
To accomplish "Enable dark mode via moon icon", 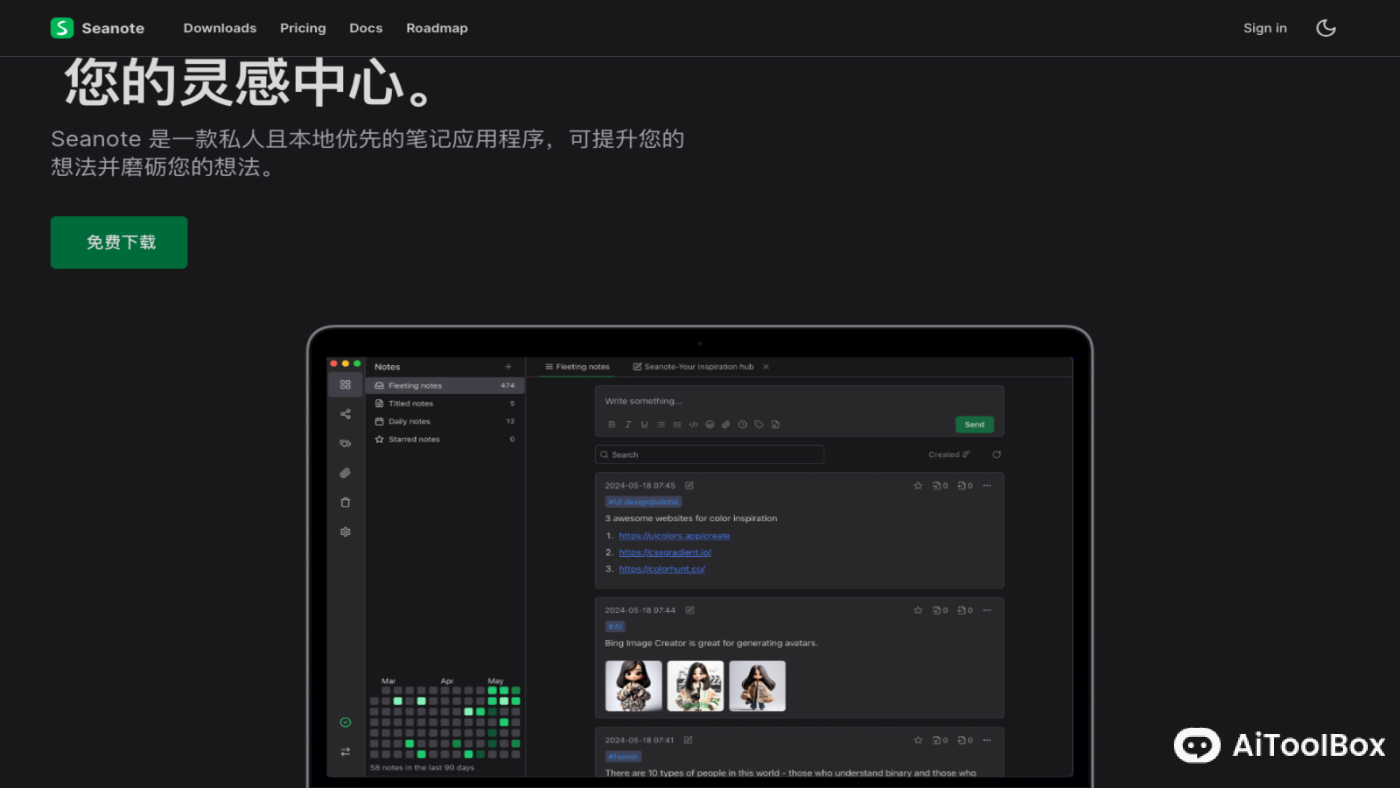I will (x=1325, y=28).
